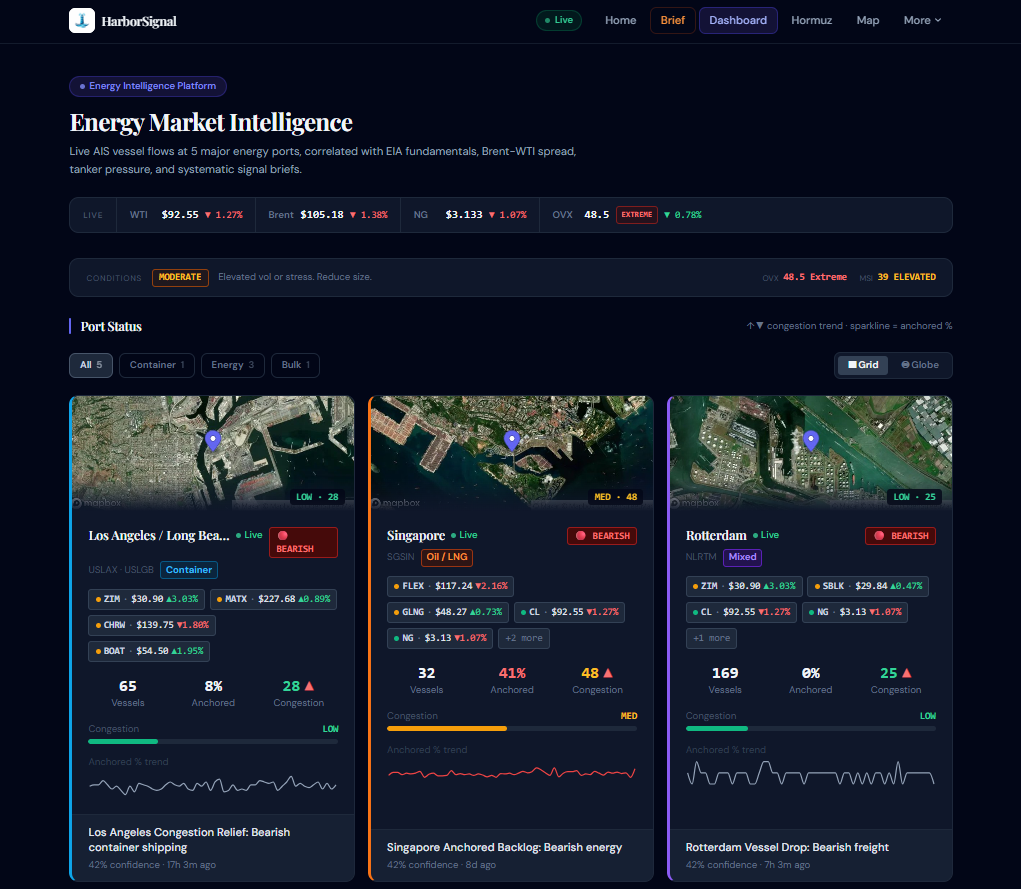Click the Singapore congestion up-triangle icon
Image resolution: width=1021 pixels, height=889 pixels.
click(x=608, y=673)
